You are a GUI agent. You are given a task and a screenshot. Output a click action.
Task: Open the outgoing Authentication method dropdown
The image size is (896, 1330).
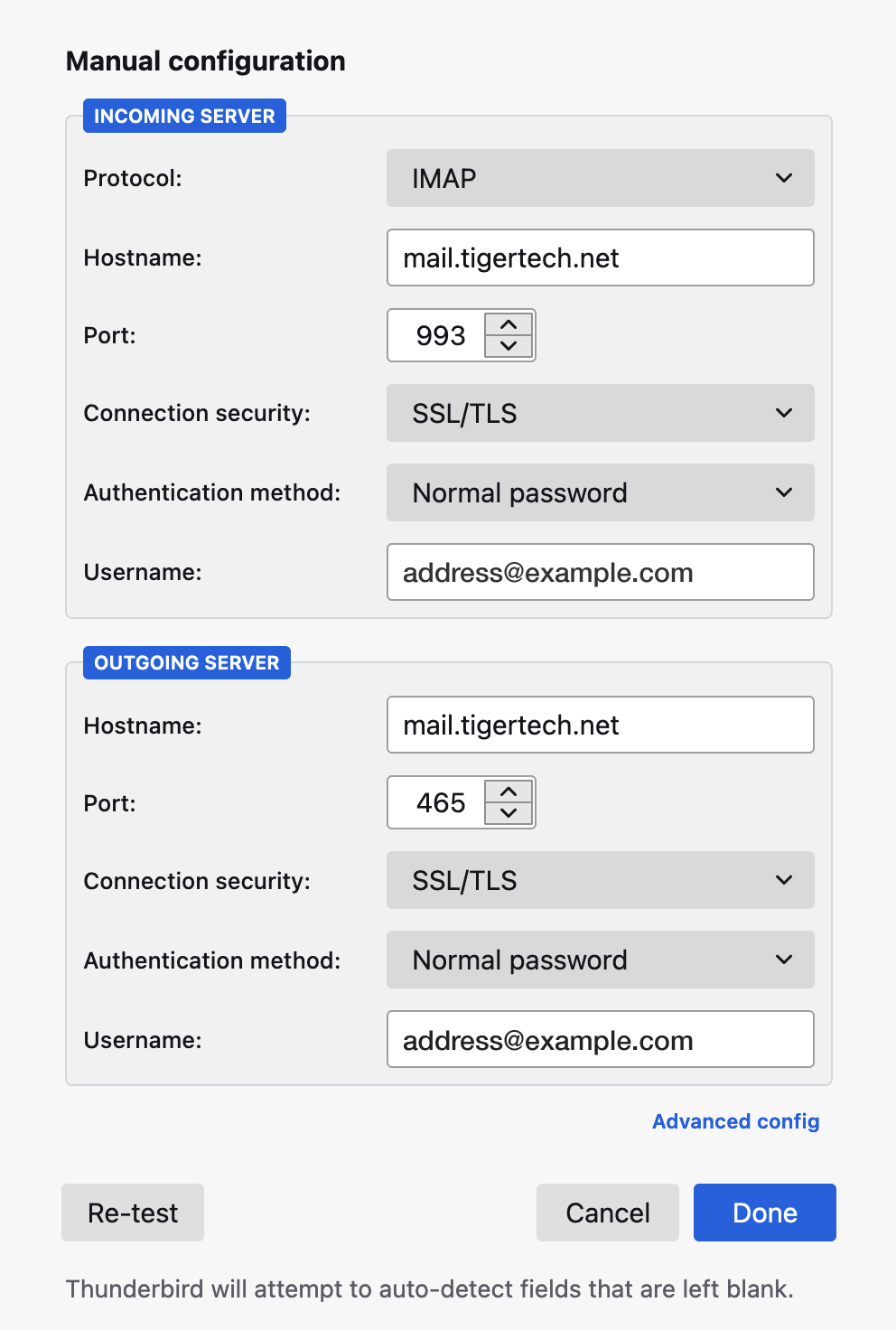600,960
